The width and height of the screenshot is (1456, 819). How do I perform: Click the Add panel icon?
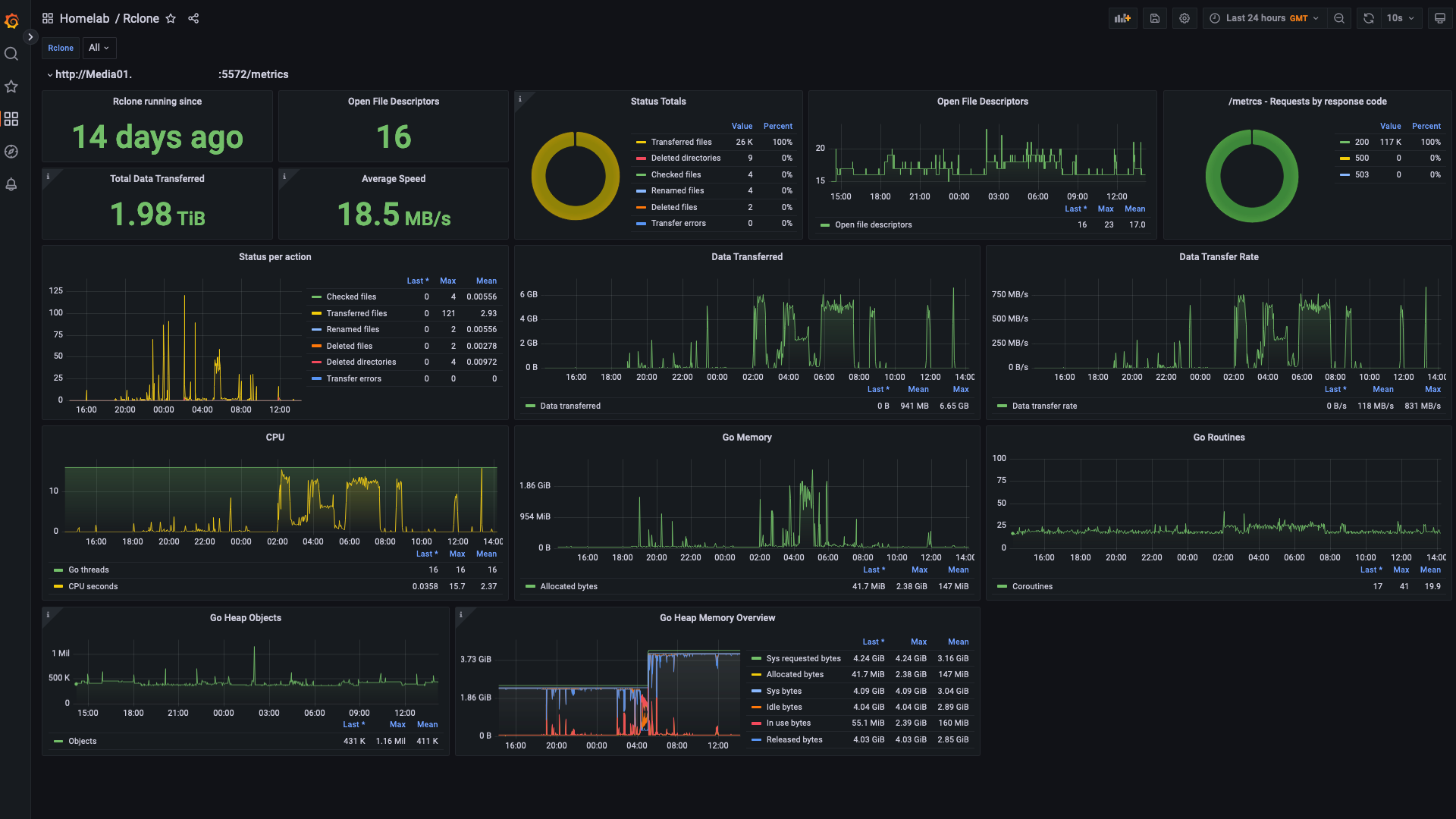point(1122,18)
